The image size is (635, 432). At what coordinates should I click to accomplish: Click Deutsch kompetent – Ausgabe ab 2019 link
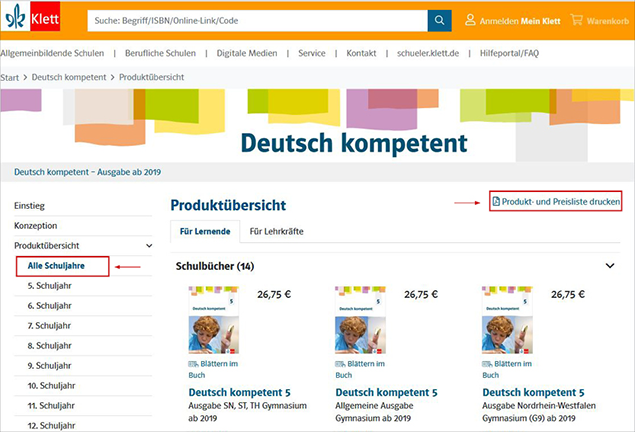(x=87, y=172)
